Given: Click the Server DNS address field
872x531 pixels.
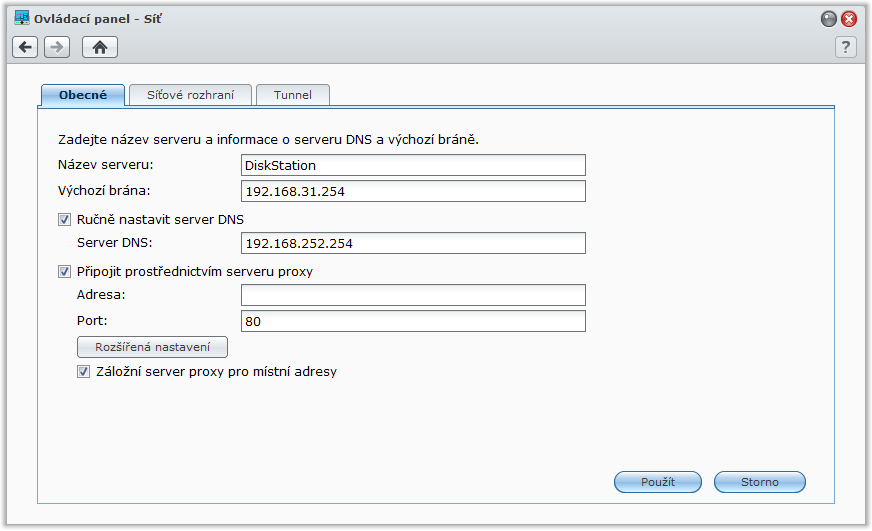Looking at the screenshot, I should [413, 243].
